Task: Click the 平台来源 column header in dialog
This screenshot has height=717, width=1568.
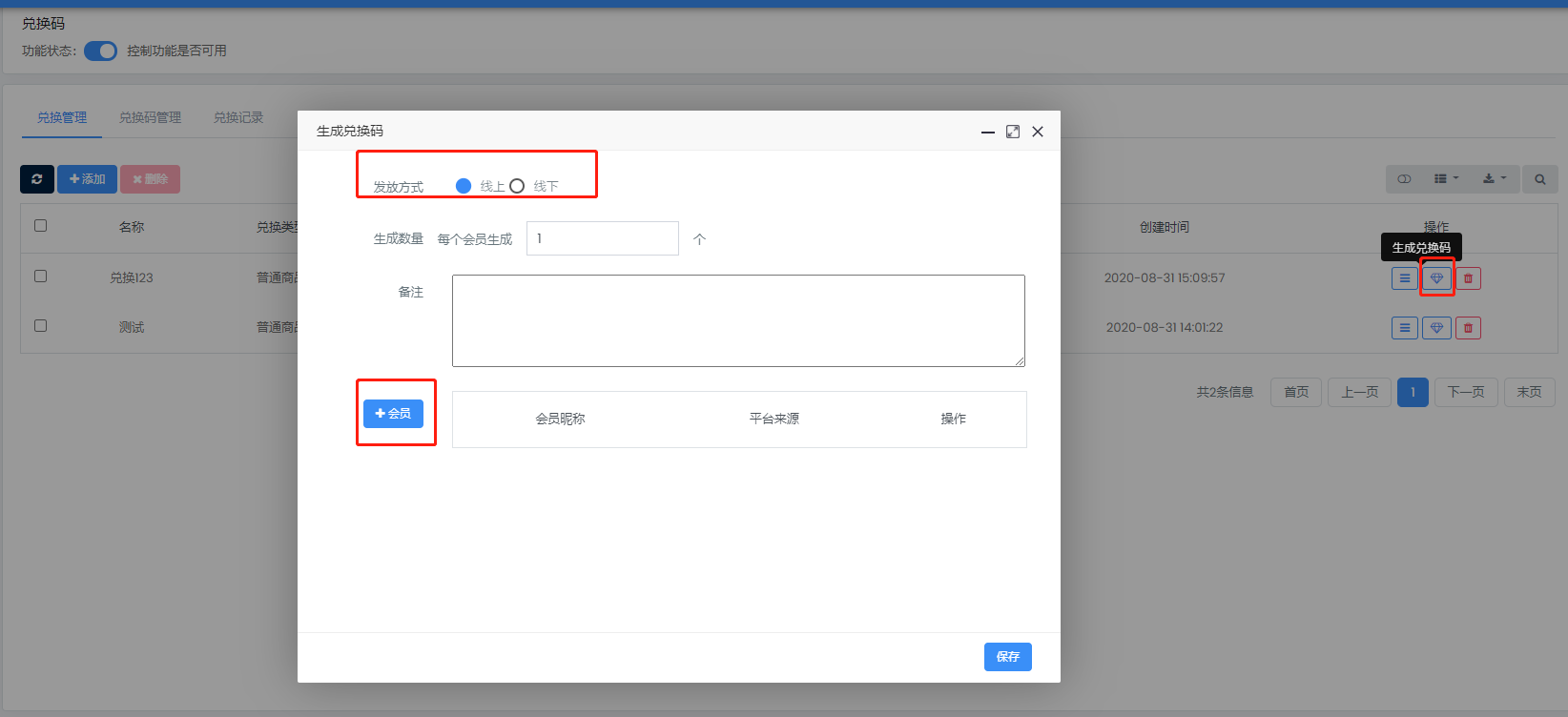Action: 774,419
